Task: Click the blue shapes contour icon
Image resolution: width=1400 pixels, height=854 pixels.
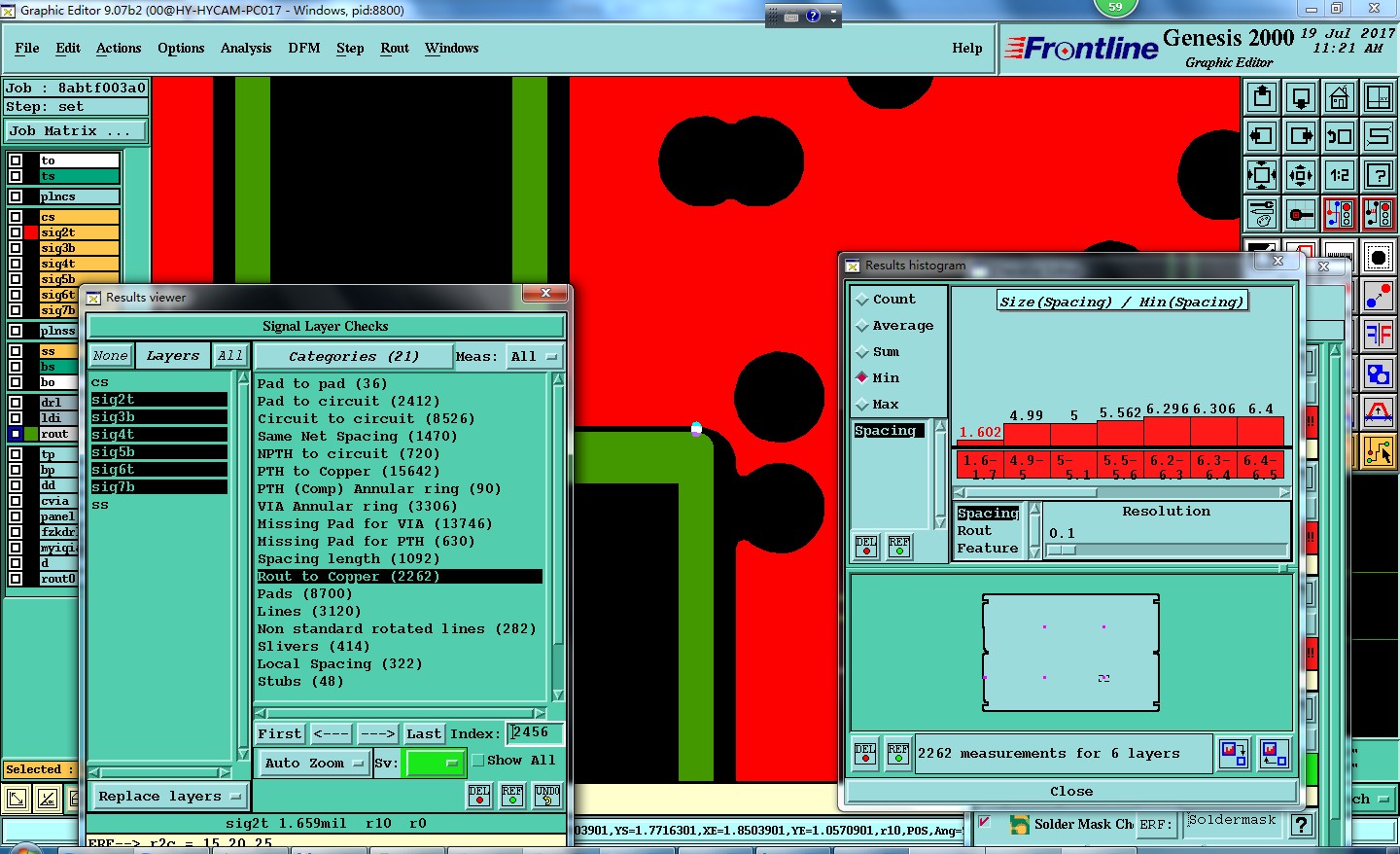Action: [1379, 374]
